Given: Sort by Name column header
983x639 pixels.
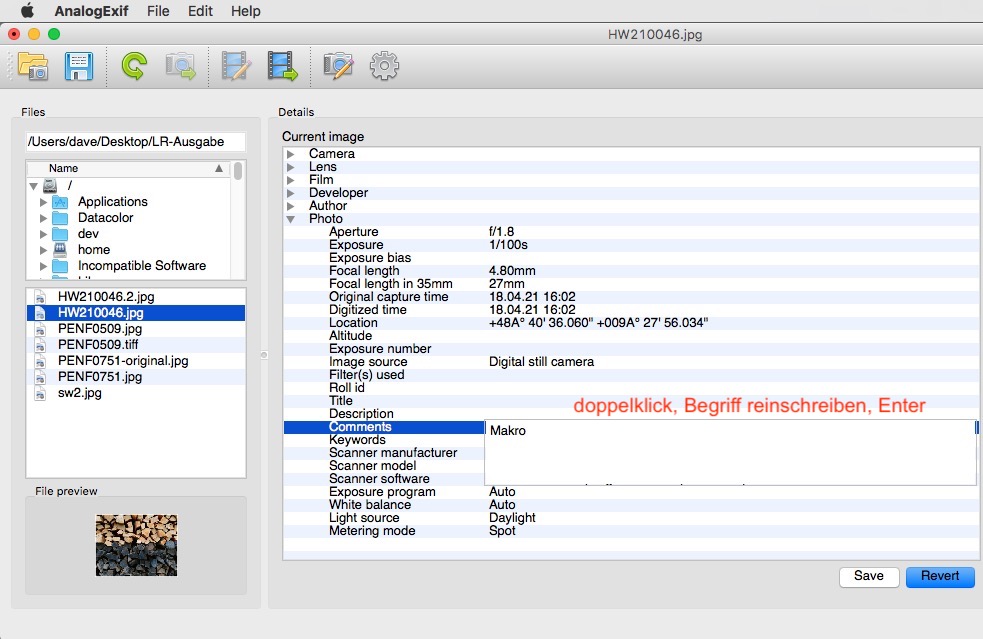Looking at the screenshot, I should pos(128,168).
